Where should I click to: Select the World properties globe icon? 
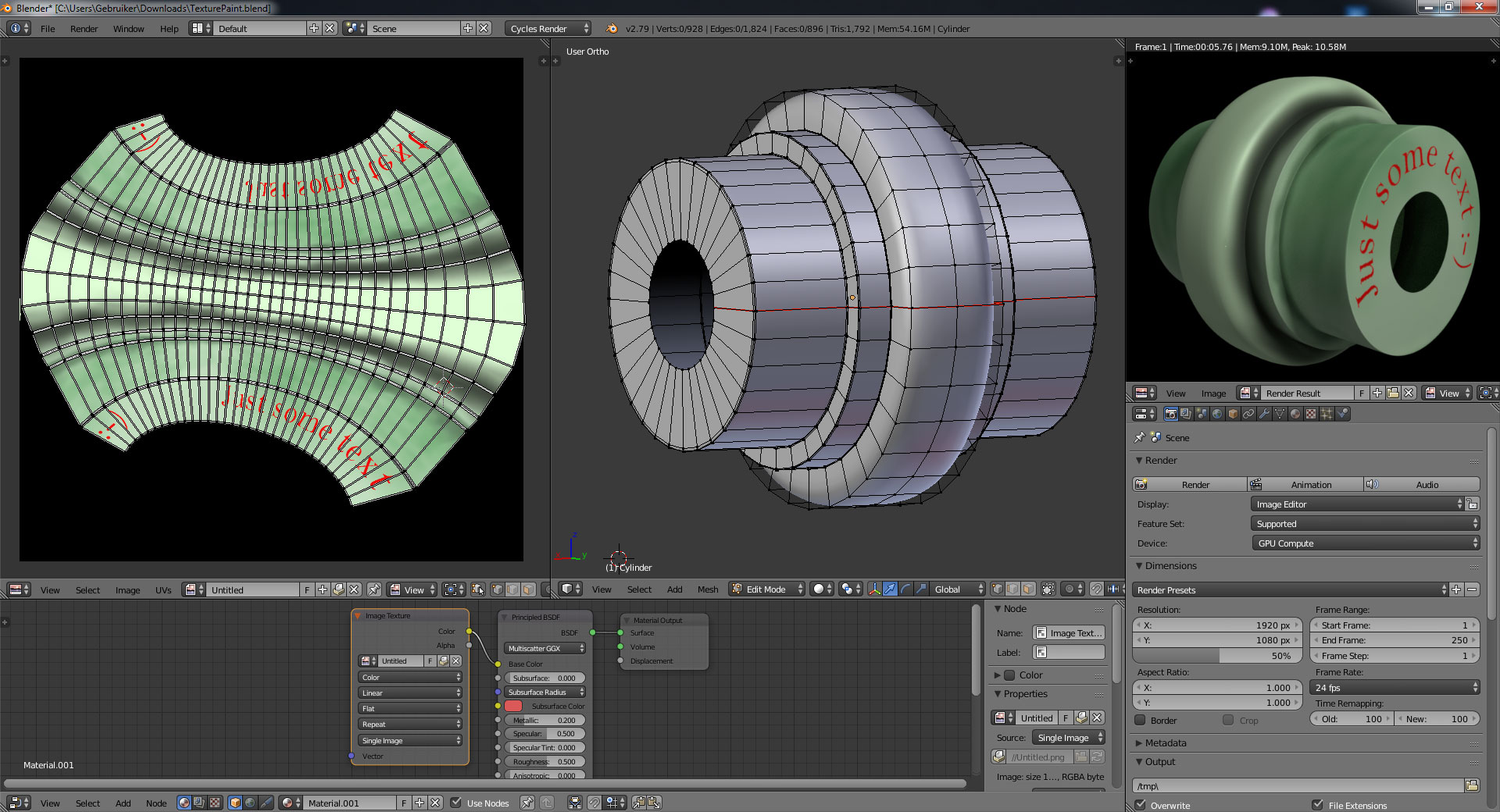point(1217,414)
